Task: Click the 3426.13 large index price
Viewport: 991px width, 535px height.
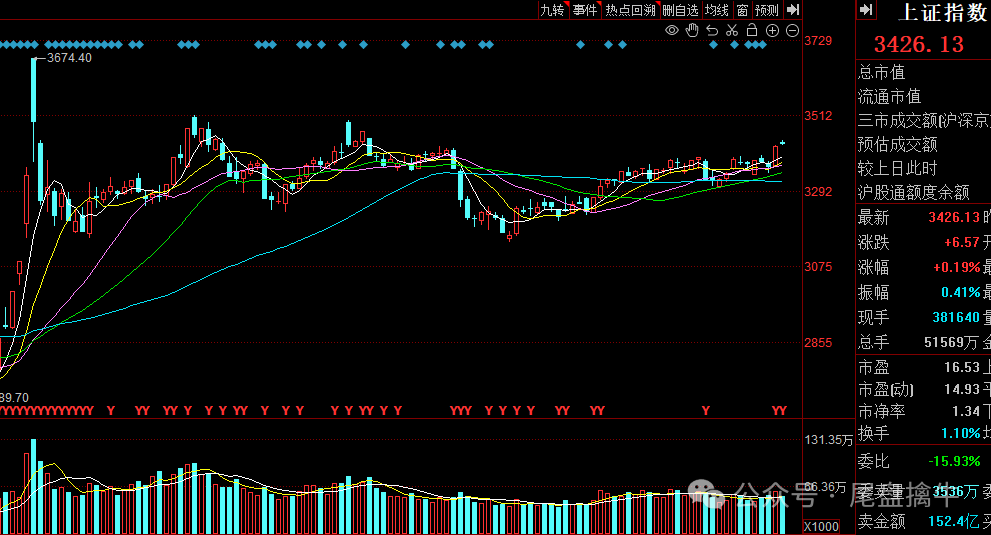Action: coord(919,44)
